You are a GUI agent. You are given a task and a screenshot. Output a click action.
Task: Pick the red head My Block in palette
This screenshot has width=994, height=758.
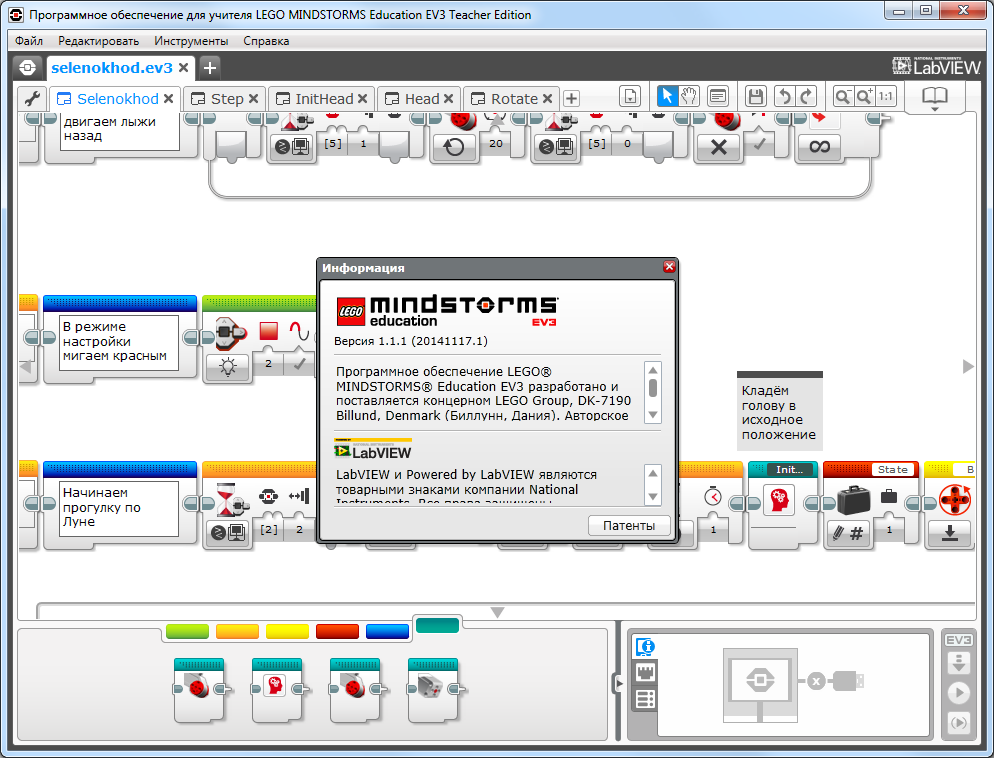click(277, 691)
